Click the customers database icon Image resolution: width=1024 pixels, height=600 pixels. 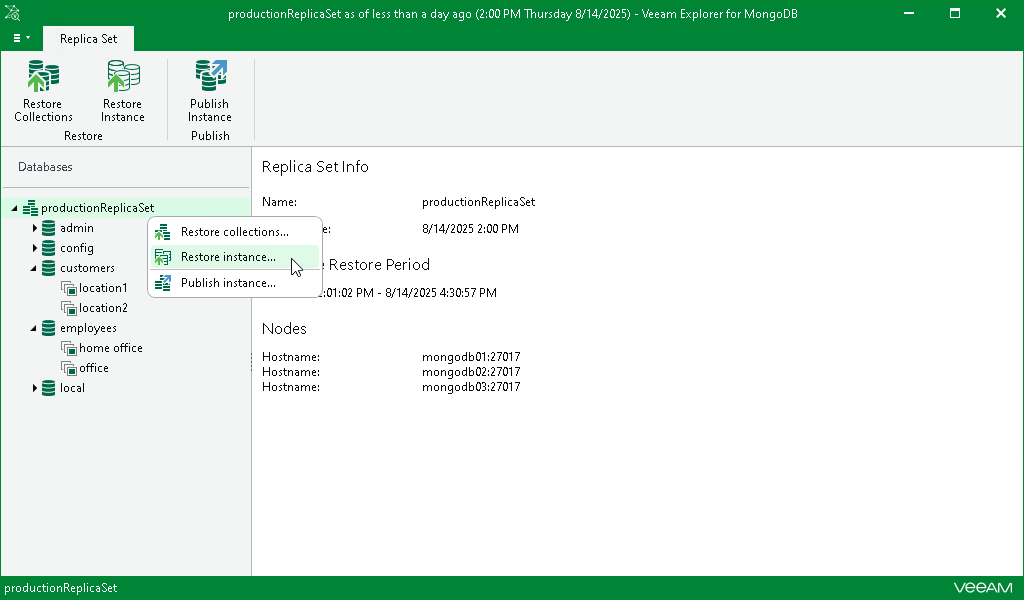pos(48,268)
